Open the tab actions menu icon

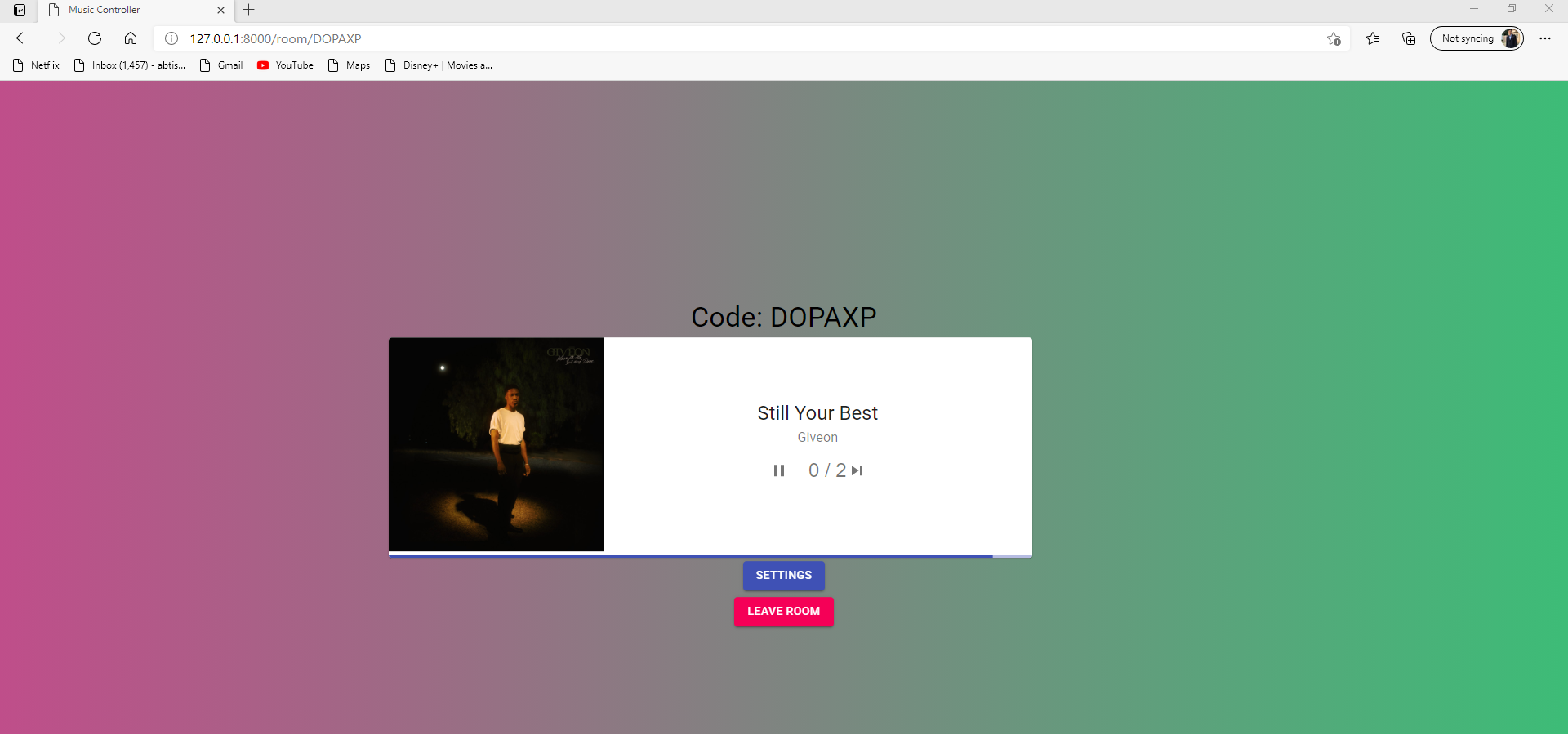pyautogui.click(x=20, y=10)
